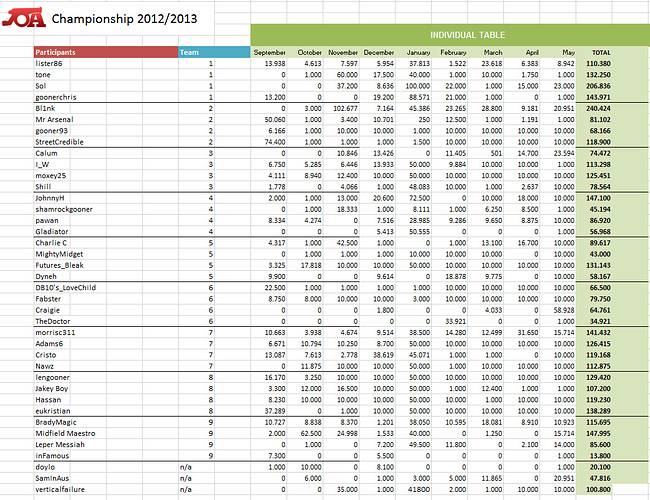
Task: Select participant cell Fabster
Action: (48, 299)
